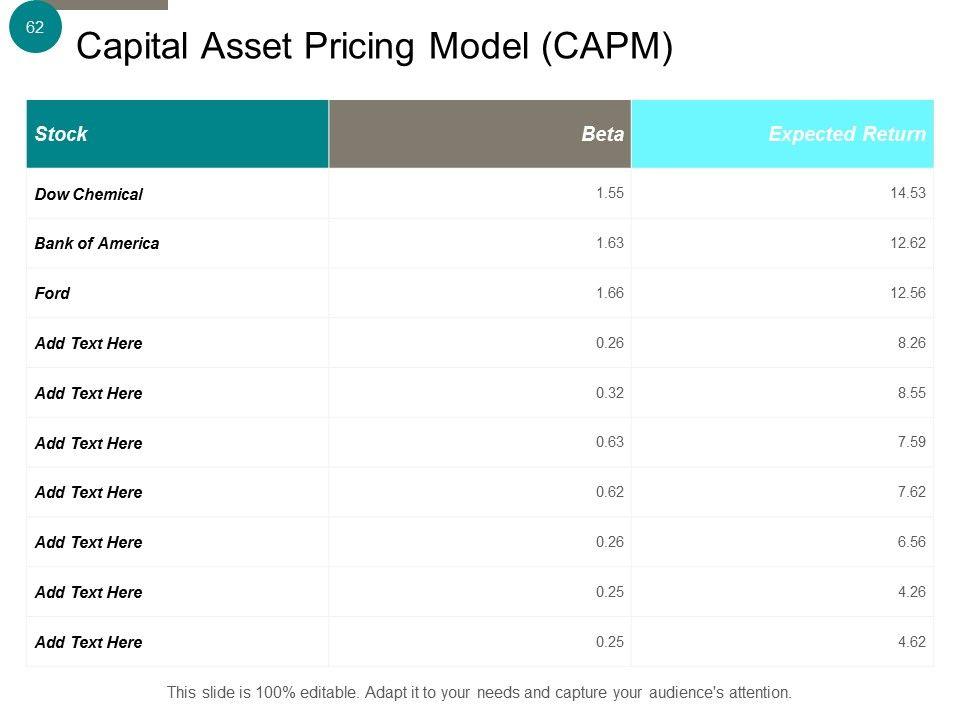Click the expected return value 8.26
Screen dimensions: 960x720
point(911,343)
